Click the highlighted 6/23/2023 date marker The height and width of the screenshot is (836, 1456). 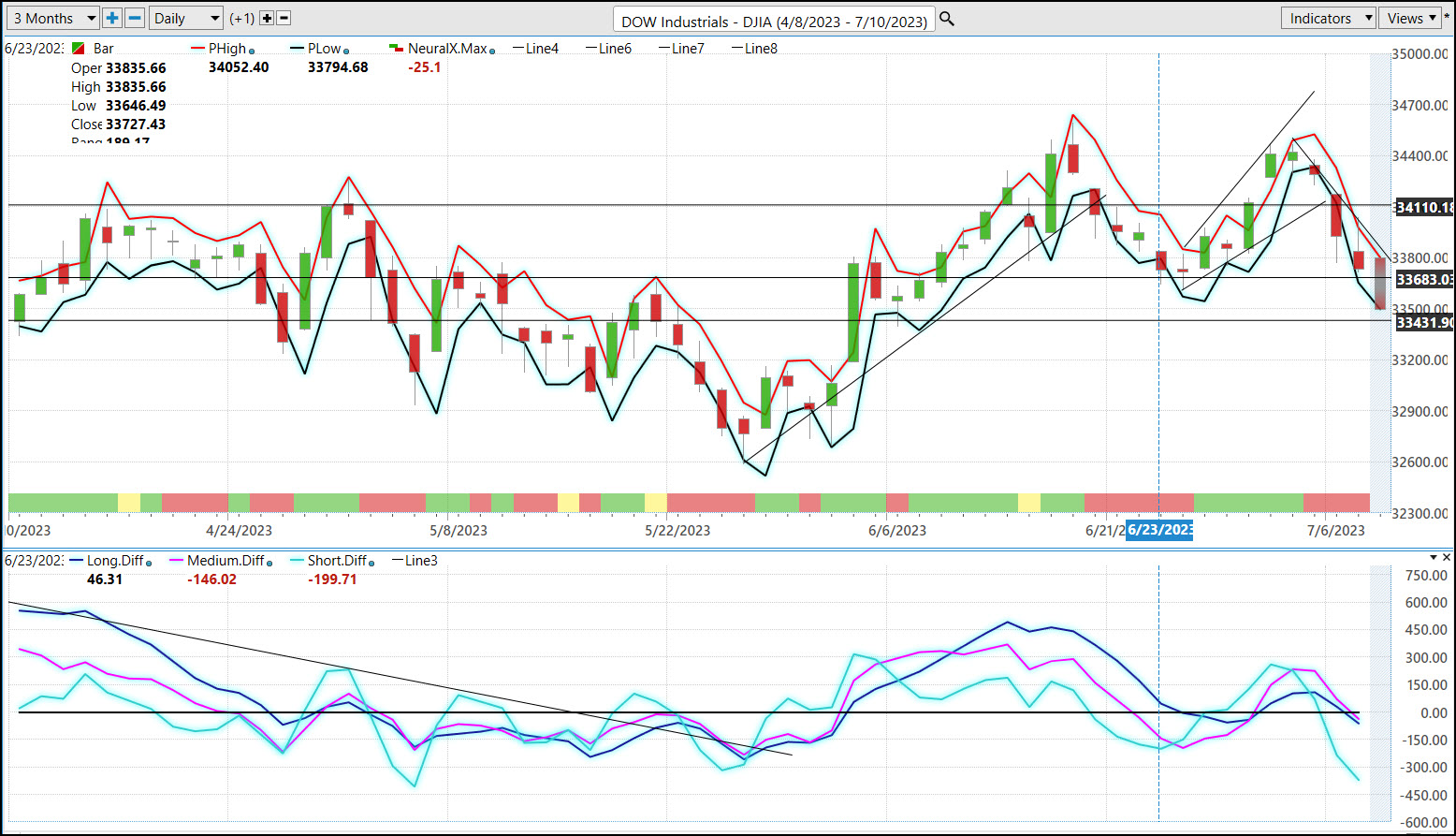pos(1159,530)
